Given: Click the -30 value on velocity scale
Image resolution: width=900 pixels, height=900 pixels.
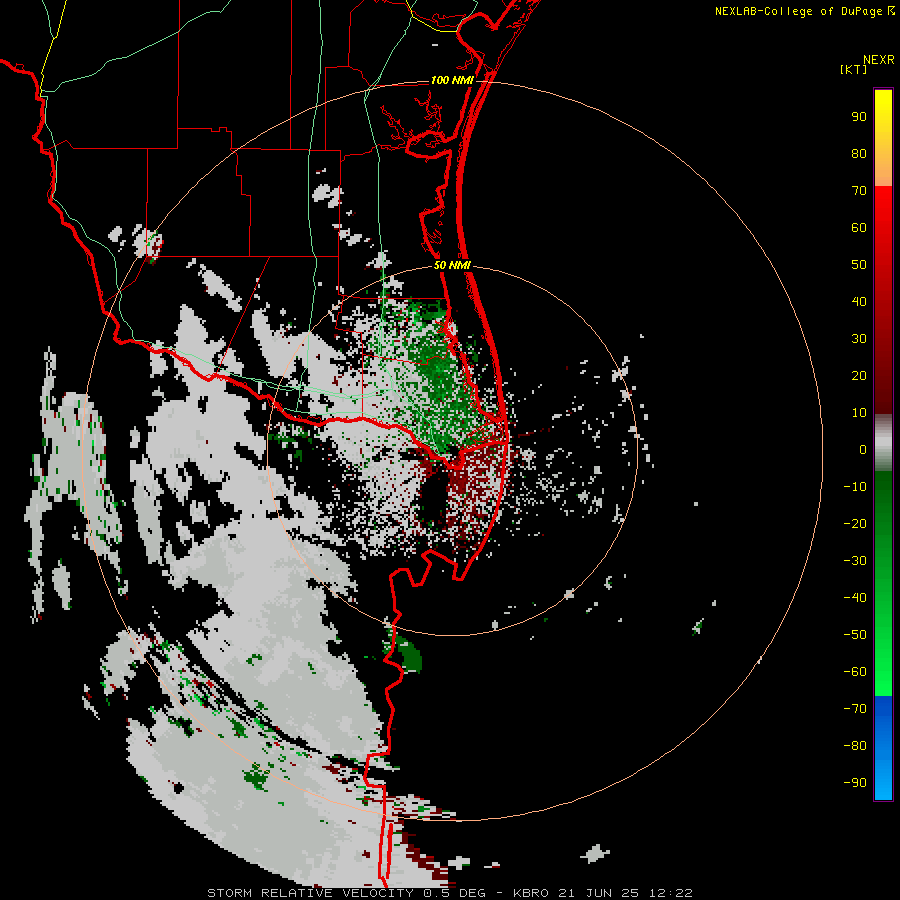Looking at the screenshot, I should (855, 561).
